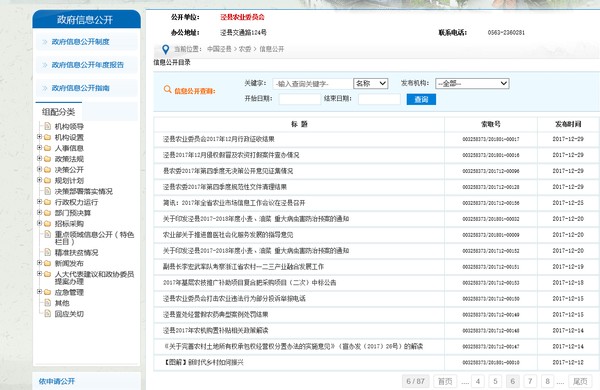The width and height of the screenshot is (600, 390).
Task: Open 政府信息公开制度 menu item
Action: (x=80, y=42)
